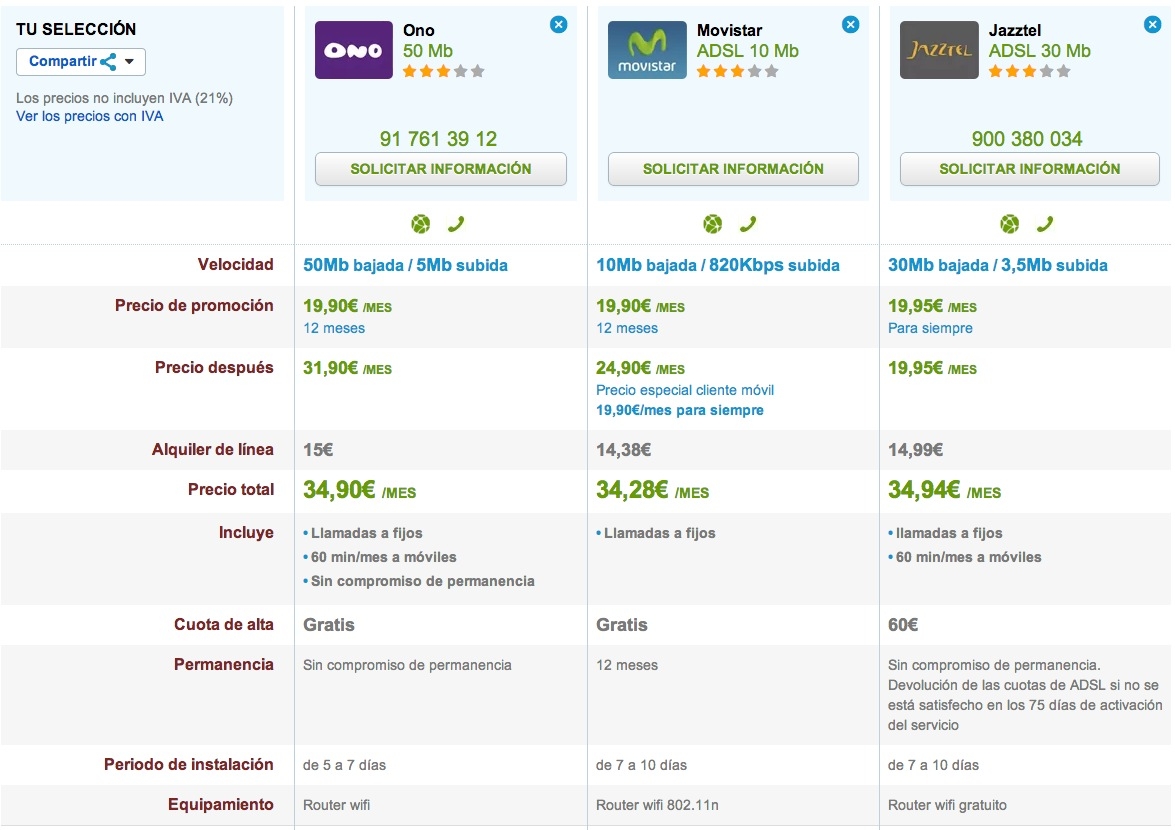
Task: Click line rental value '15€'
Action: click(x=318, y=450)
